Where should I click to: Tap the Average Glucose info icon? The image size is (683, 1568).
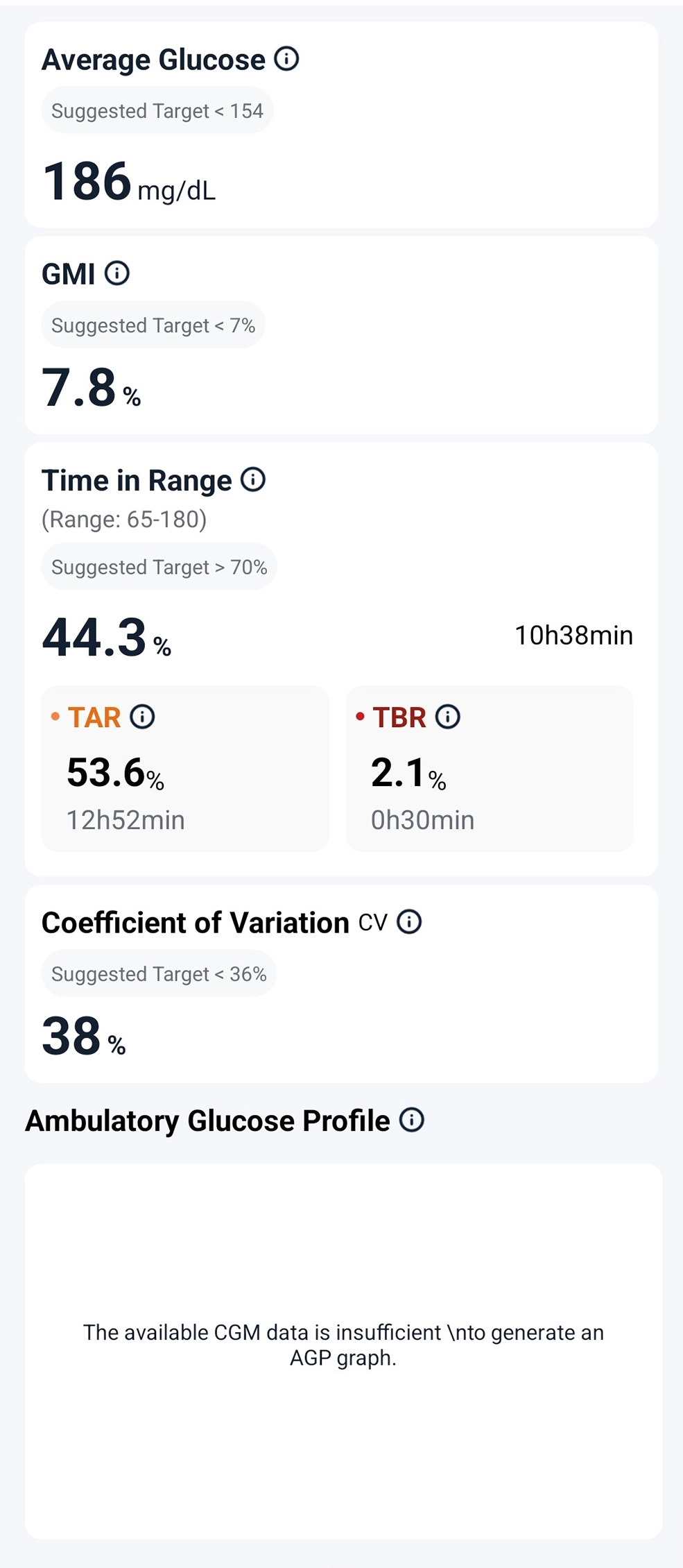click(x=286, y=59)
